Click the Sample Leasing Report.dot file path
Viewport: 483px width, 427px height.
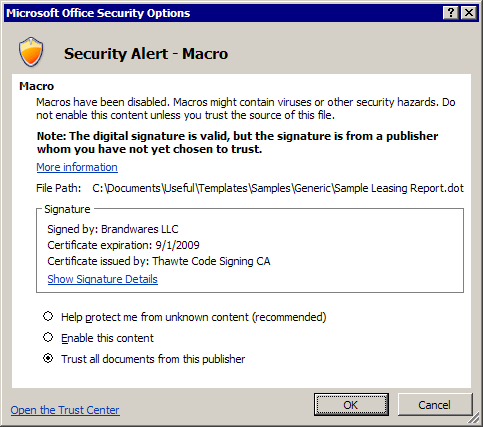point(278,188)
